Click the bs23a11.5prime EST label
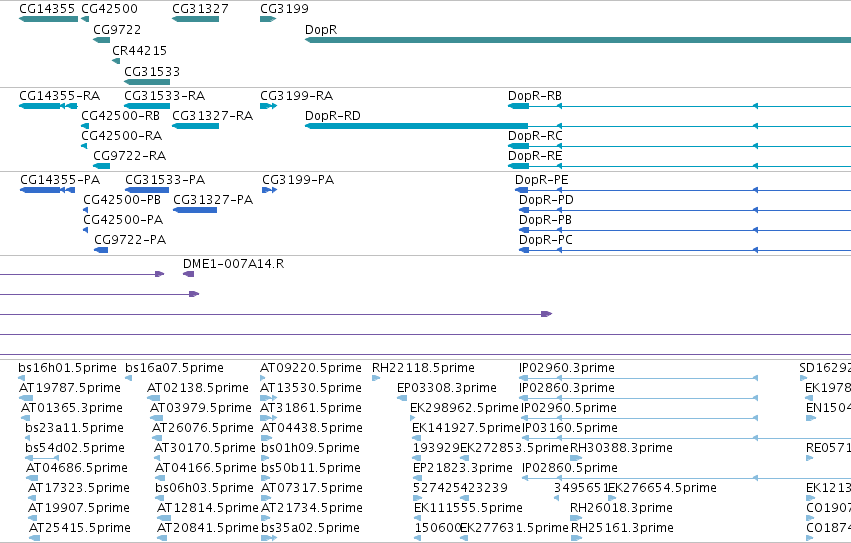This screenshot has width=851, height=543. click(74, 428)
